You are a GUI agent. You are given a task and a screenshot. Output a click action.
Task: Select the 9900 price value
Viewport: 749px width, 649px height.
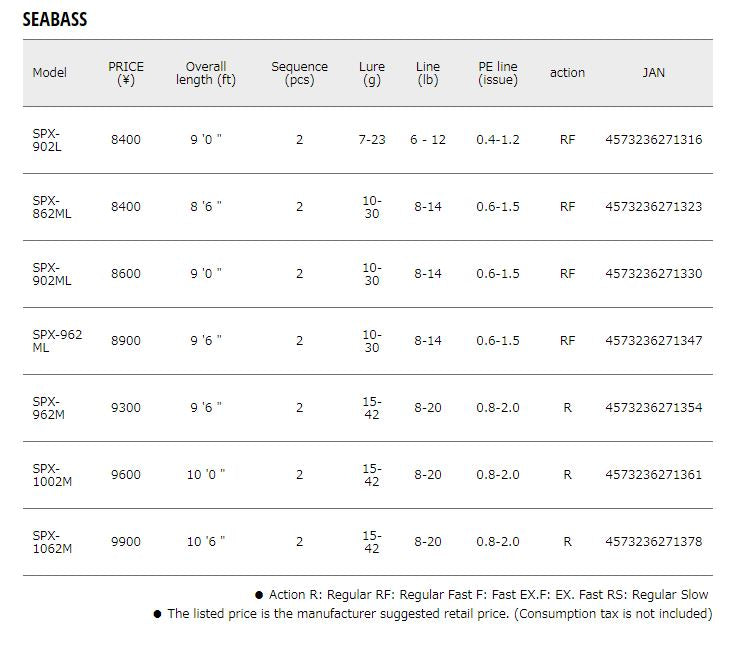tap(126, 542)
